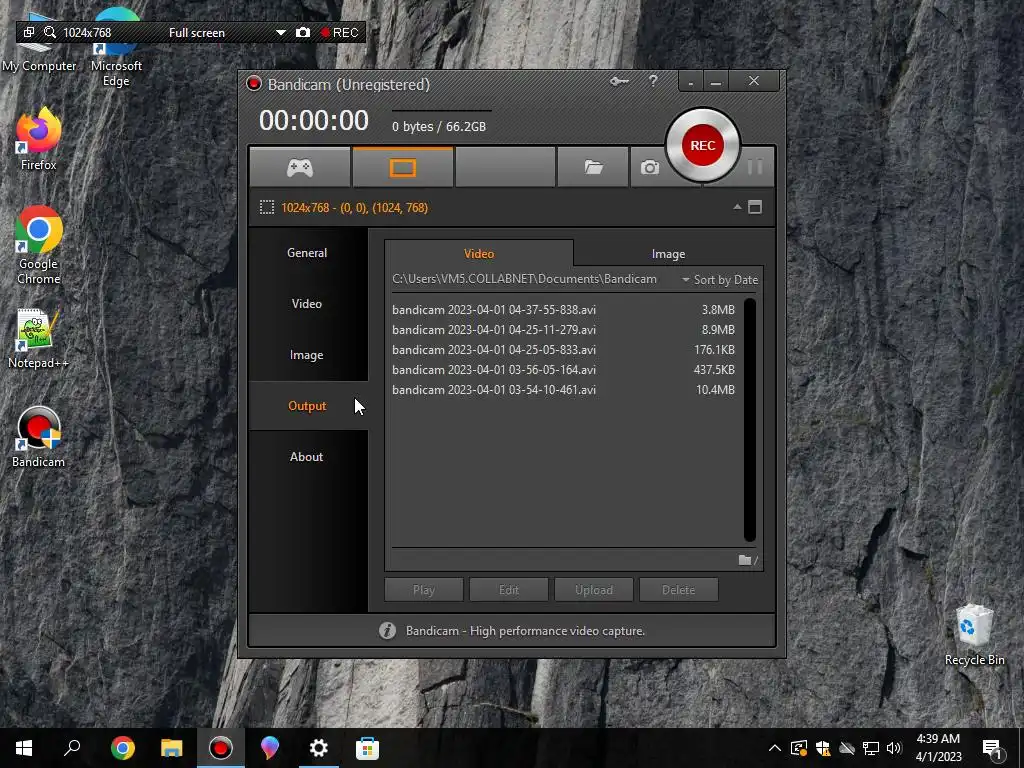Open the Bandicam desktop shortcut

[x=38, y=437]
